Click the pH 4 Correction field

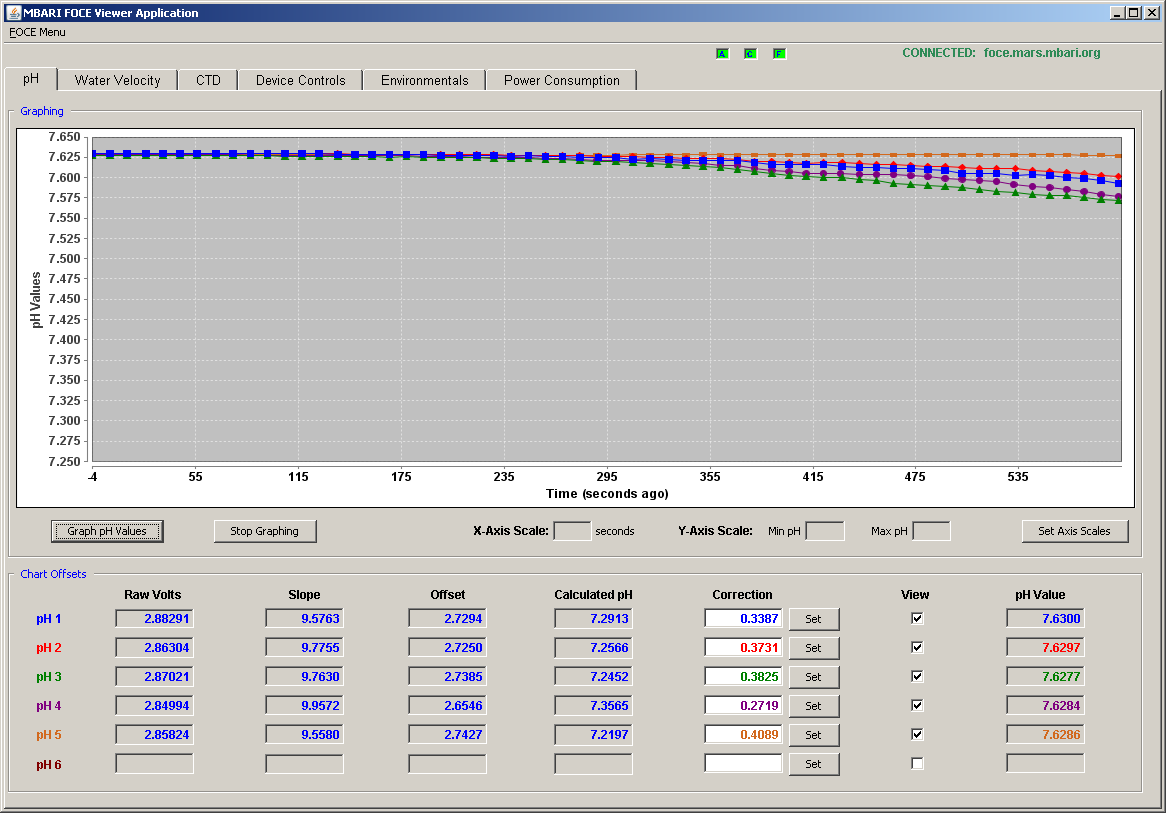(744, 705)
